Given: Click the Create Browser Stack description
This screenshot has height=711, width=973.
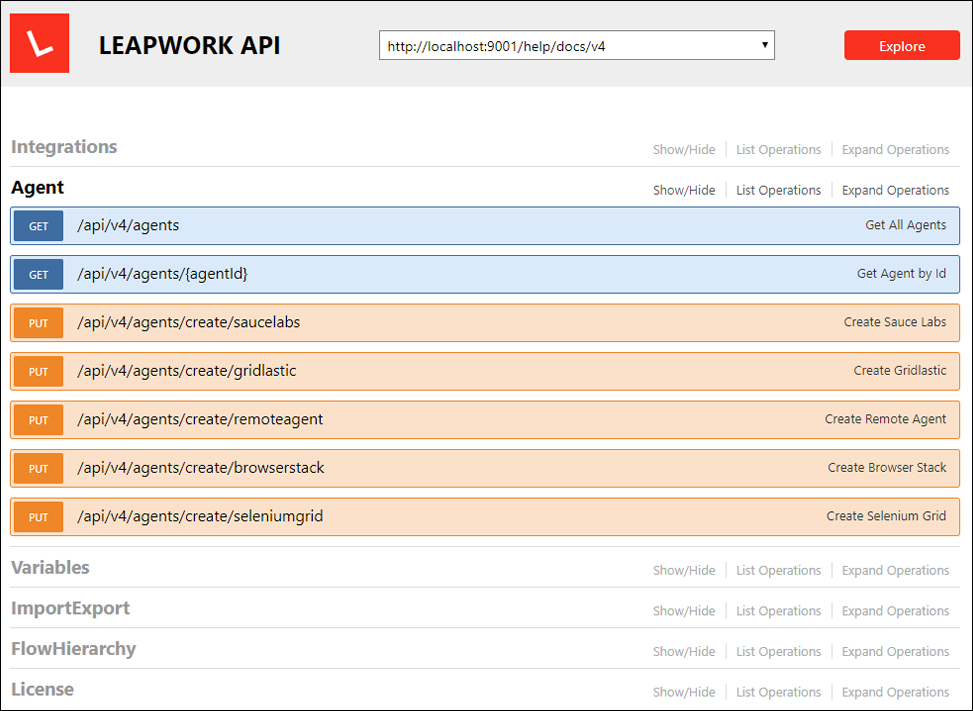Looking at the screenshot, I should pyautogui.click(x=887, y=467).
